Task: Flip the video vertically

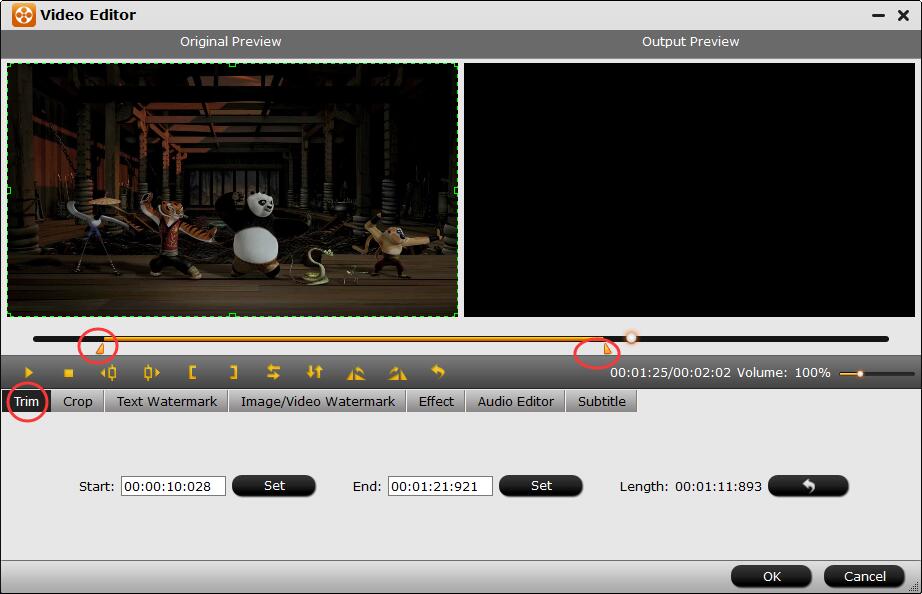Action: click(x=315, y=373)
